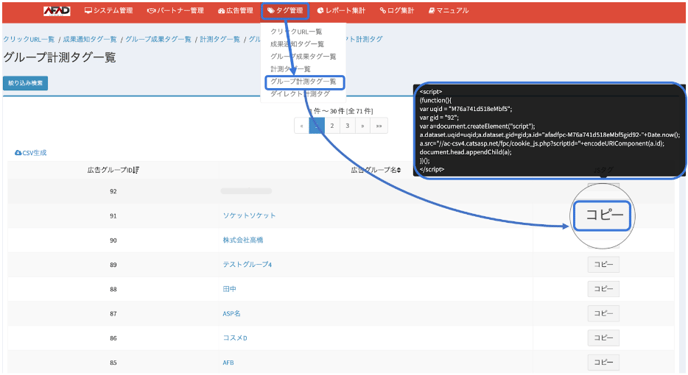The height and width of the screenshot is (375, 688).
Task: Open パートナー管理 menu in navbar
Action: point(175,11)
